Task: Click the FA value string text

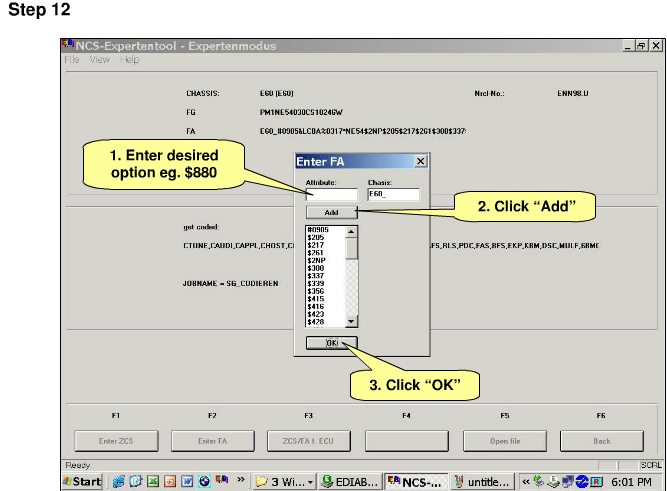Action: coord(363,131)
